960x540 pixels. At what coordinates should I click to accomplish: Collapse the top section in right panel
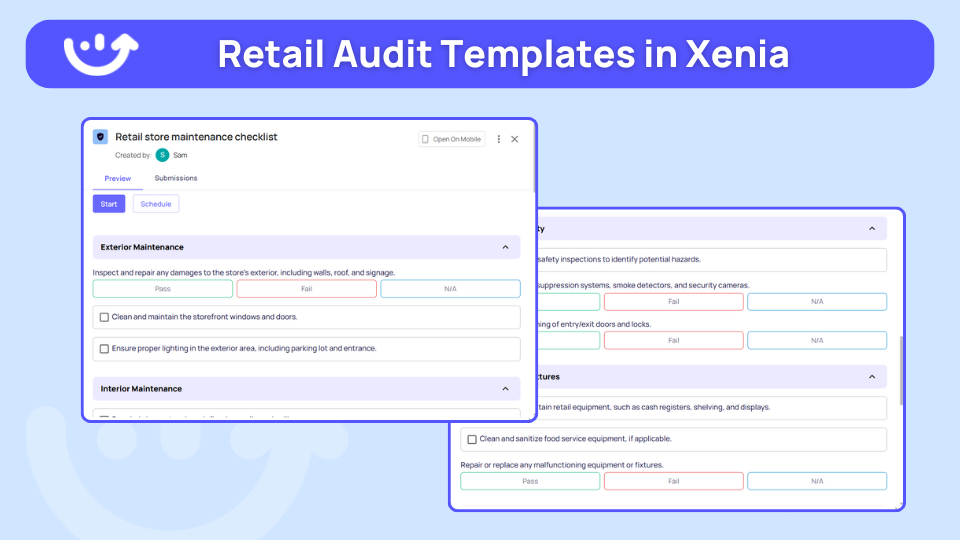pos(872,229)
